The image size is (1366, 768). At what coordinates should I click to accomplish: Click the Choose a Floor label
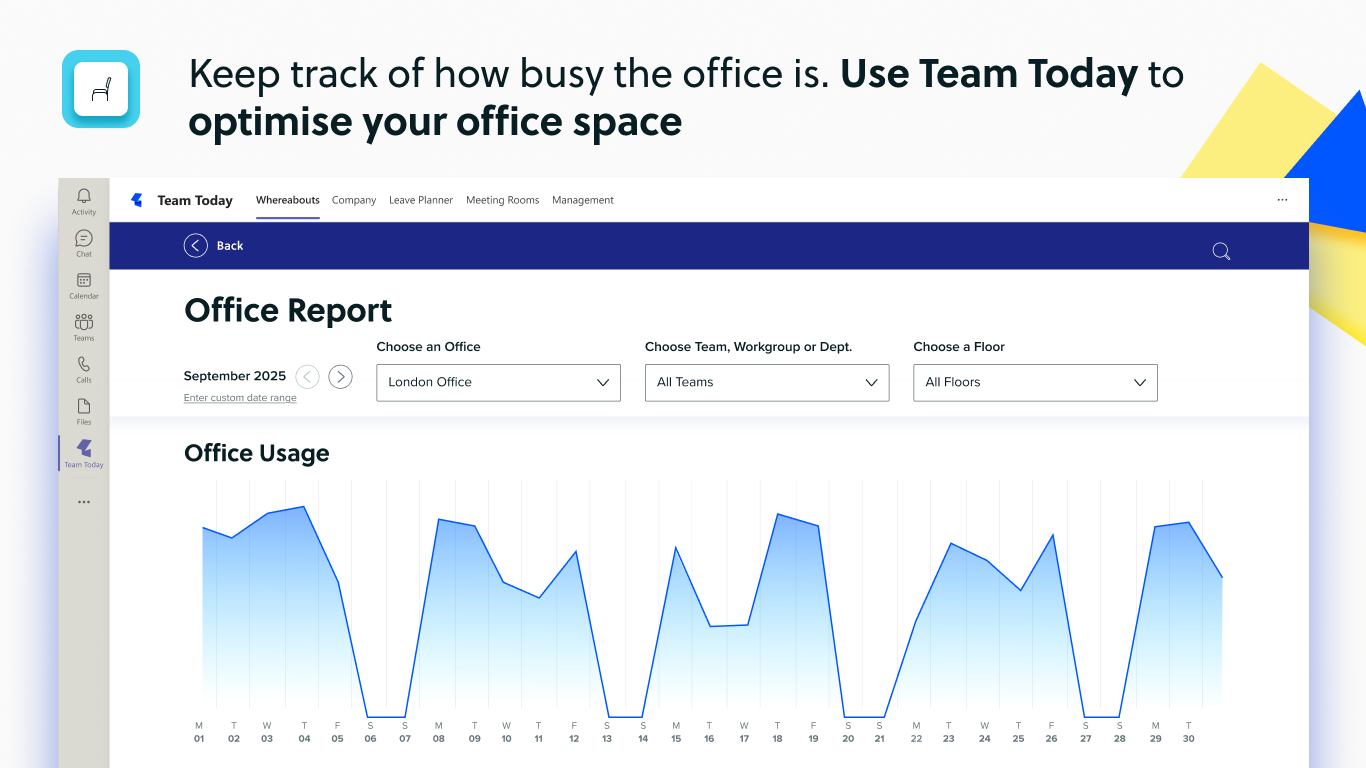[959, 347]
